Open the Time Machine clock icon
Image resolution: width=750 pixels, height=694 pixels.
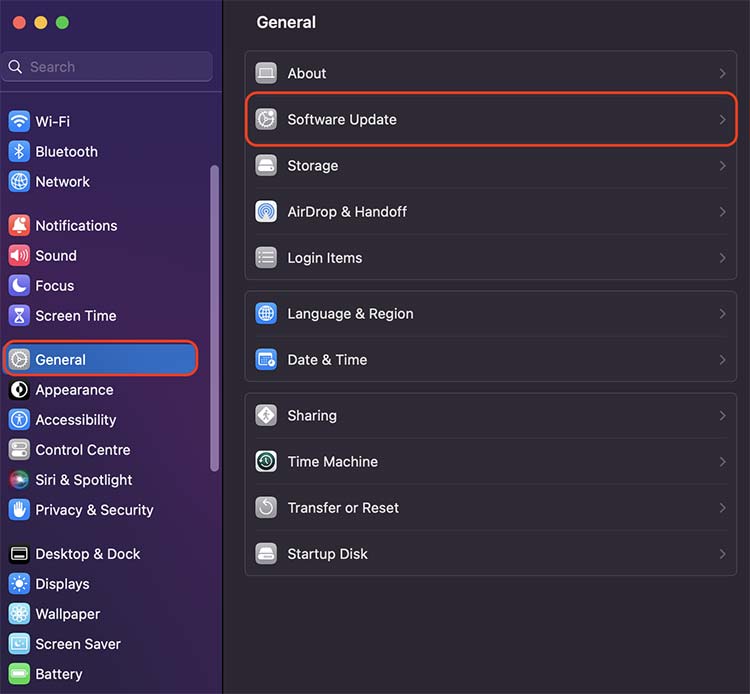[x=266, y=462]
